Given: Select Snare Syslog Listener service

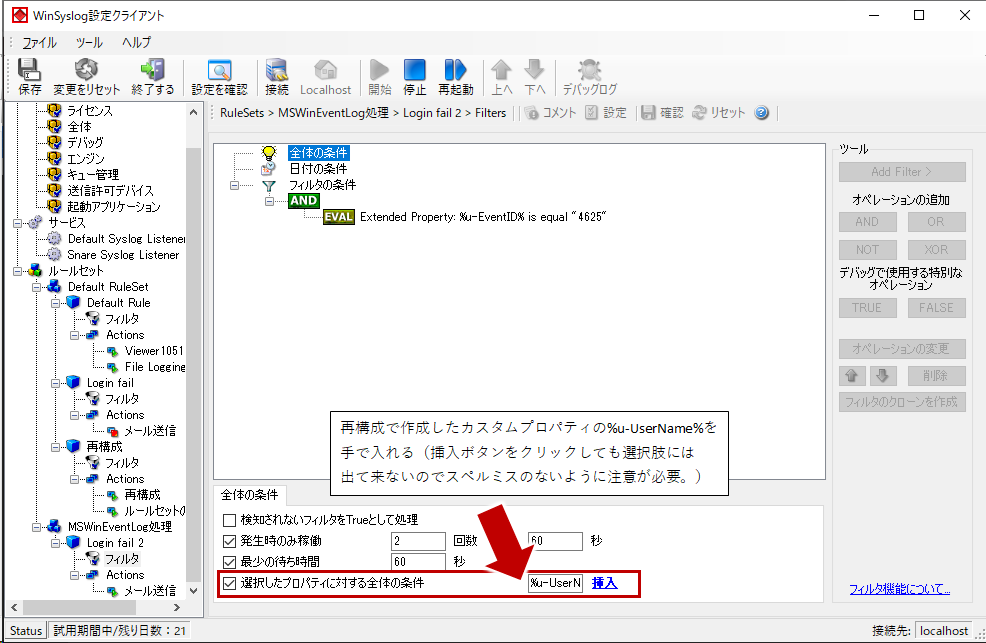Looking at the screenshot, I should (x=123, y=255).
